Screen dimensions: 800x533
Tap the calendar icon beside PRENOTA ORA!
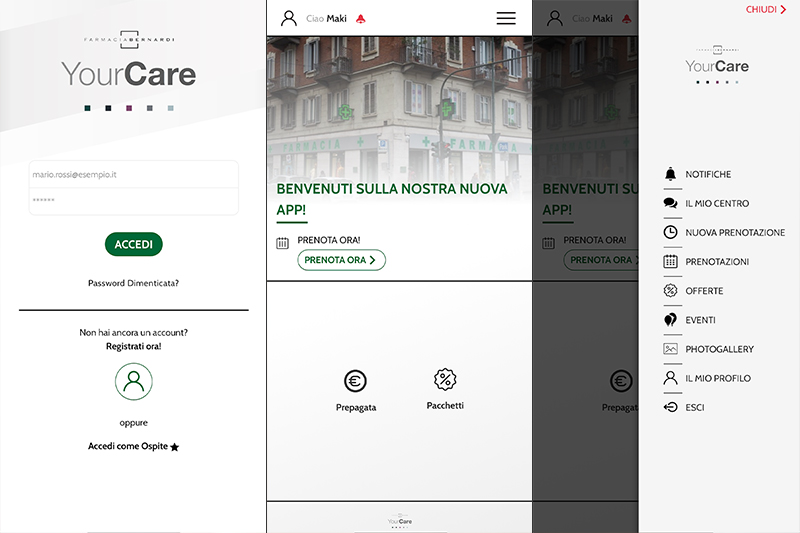(282, 243)
